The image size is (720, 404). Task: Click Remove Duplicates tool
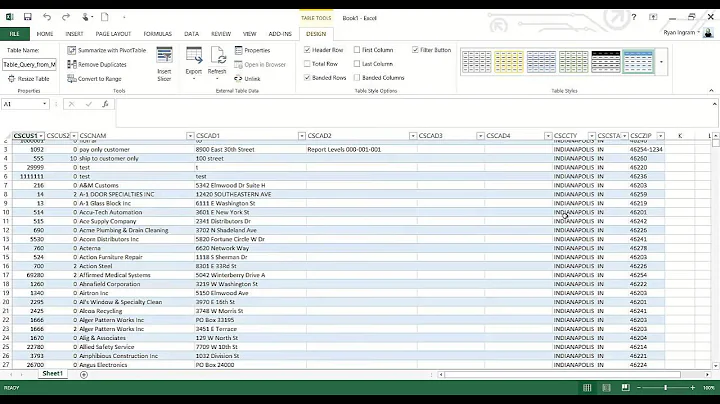[97, 64]
